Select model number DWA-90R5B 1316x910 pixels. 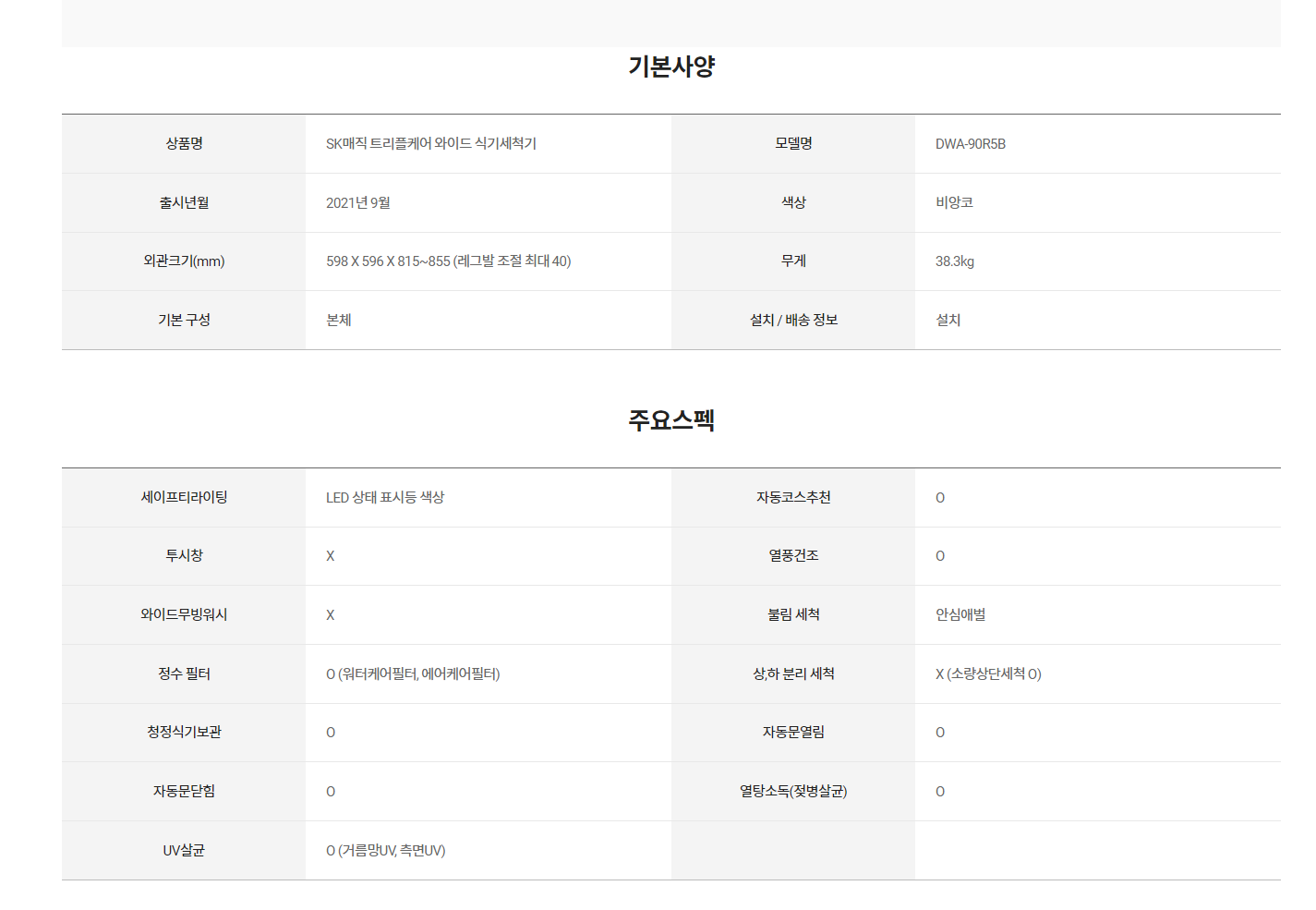point(971,144)
